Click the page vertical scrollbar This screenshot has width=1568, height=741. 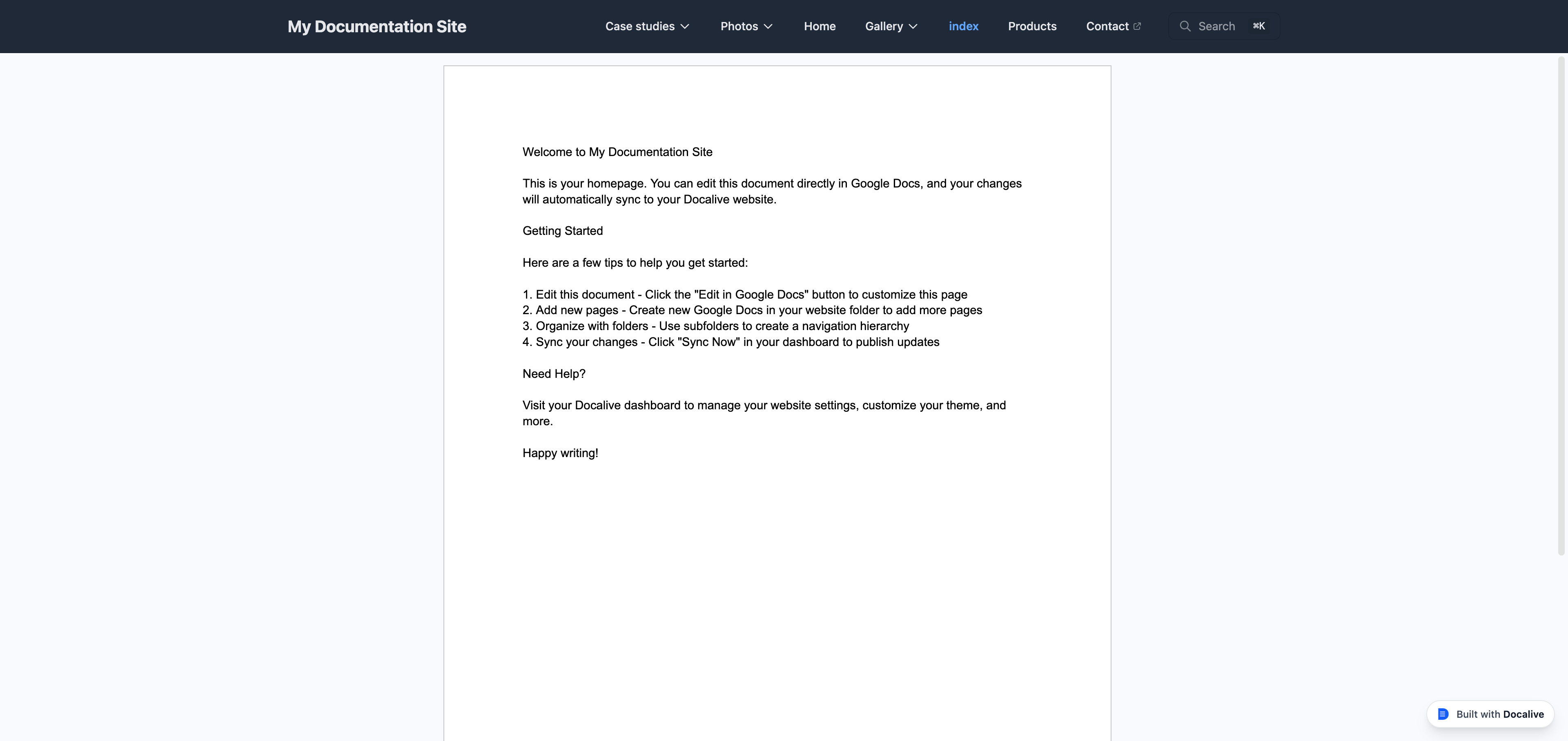click(x=1561, y=306)
